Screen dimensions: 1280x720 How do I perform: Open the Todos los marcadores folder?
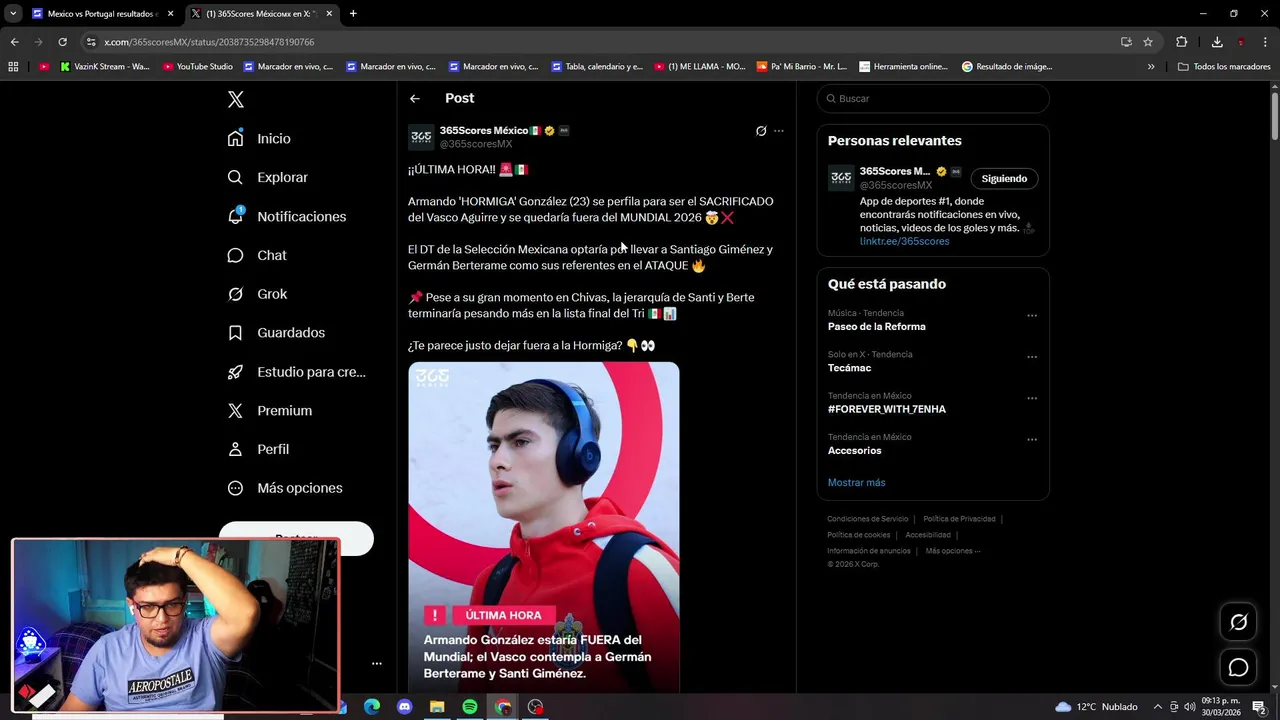[1224, 67]
